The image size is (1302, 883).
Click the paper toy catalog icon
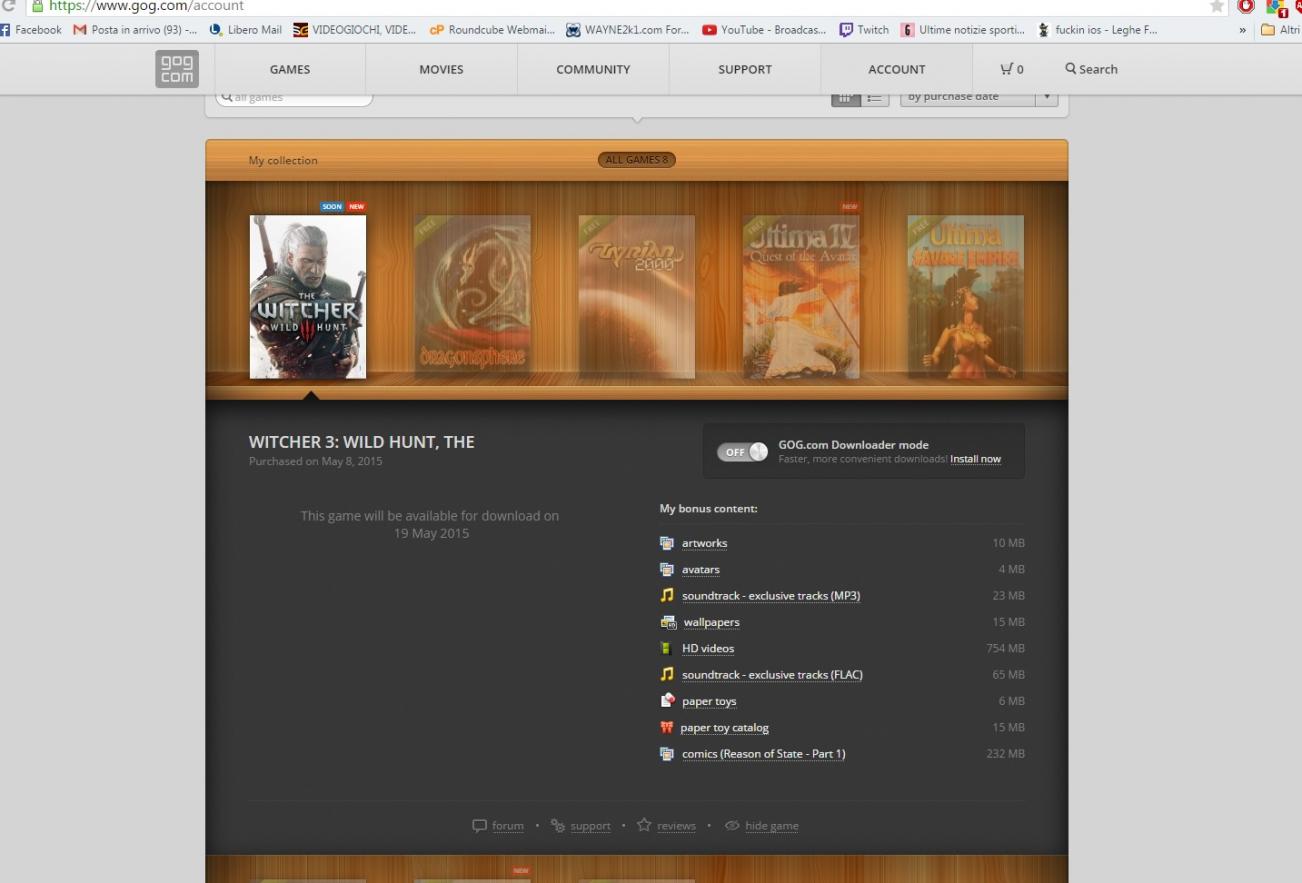(667, 727)
